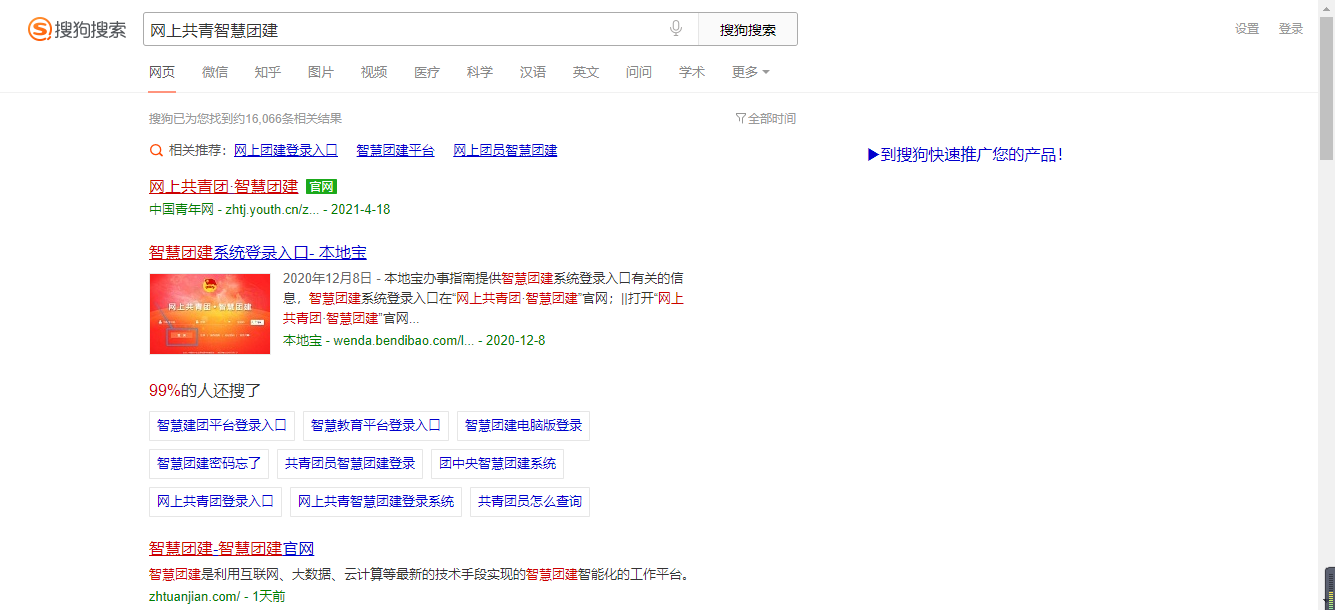Switch to the 知乎 tab
Image resolution: width=1335 pixels, height=610 pixels.
point(268,72)
